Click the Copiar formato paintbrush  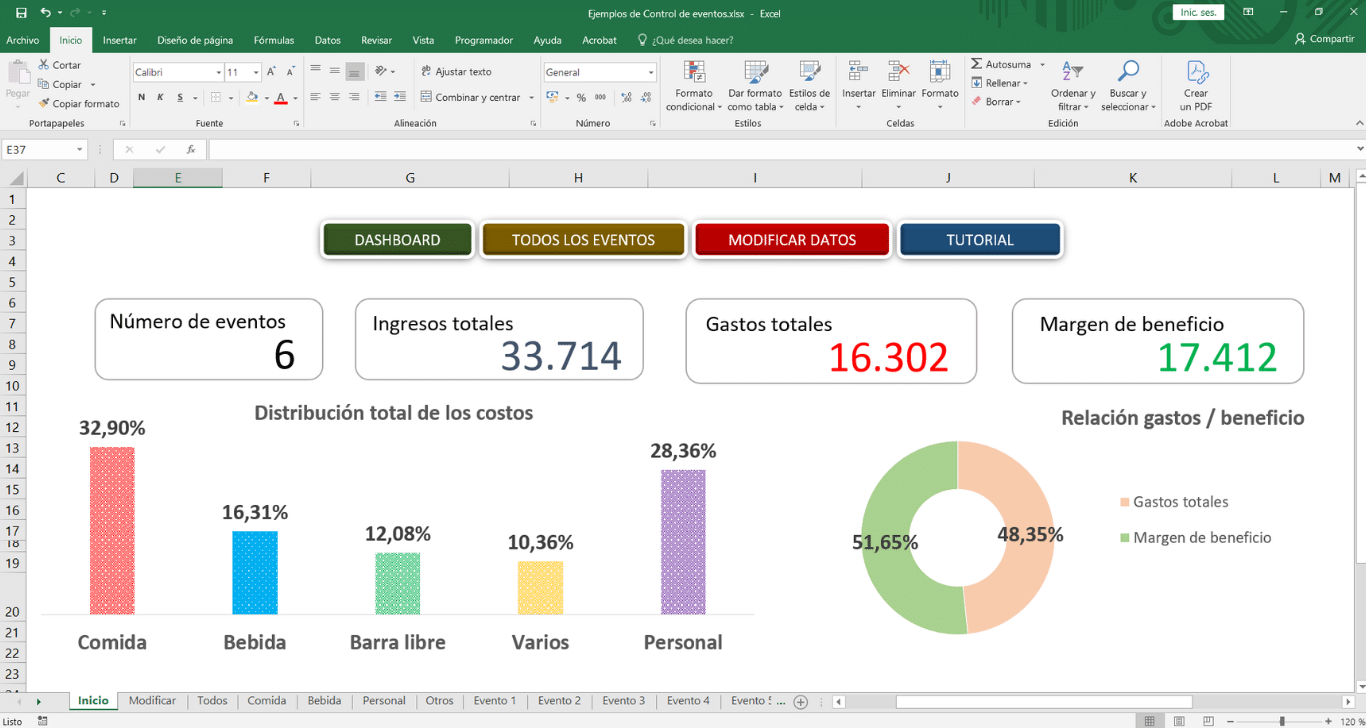(44, 103)
